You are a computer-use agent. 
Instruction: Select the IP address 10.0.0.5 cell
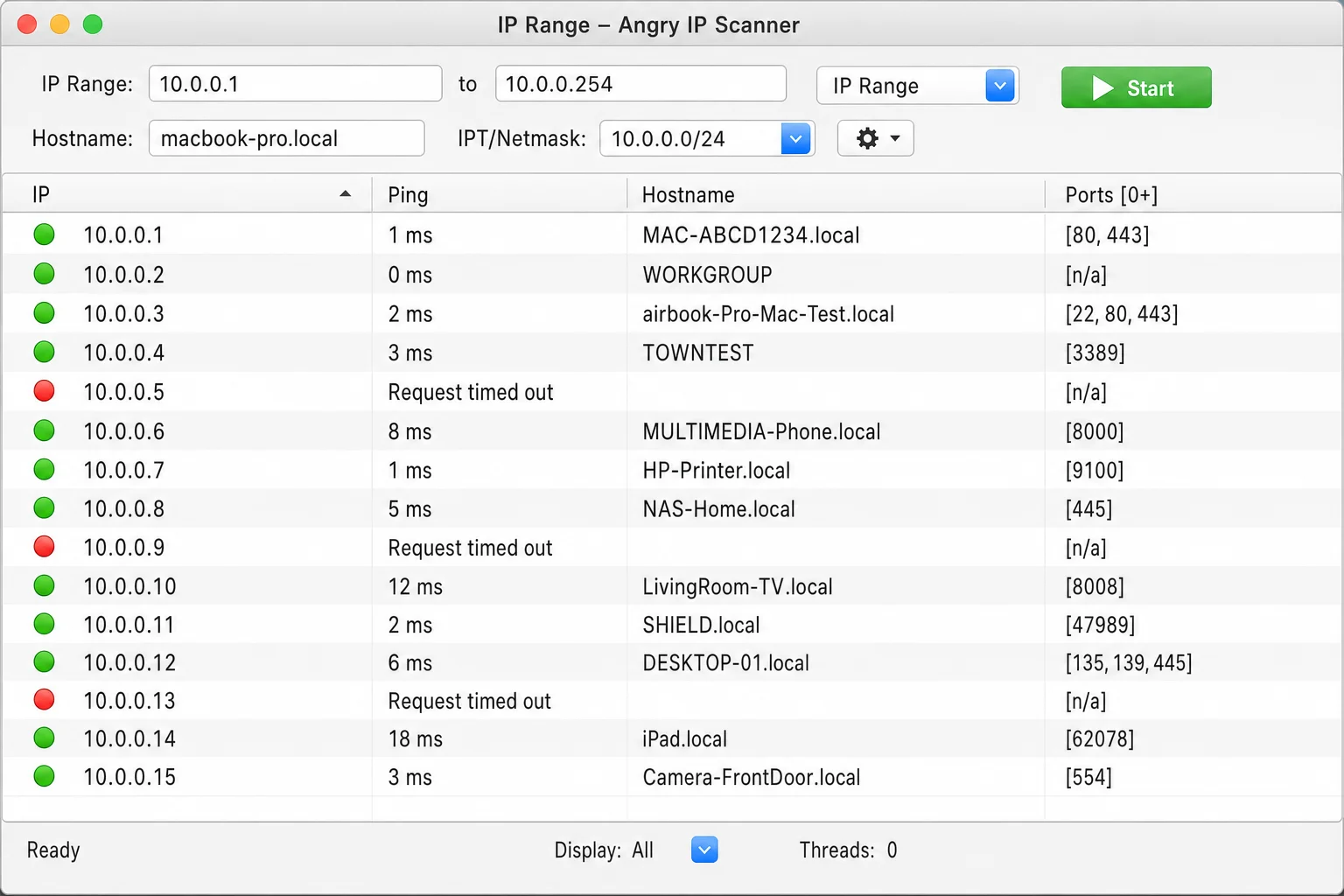tap(123, 392)
